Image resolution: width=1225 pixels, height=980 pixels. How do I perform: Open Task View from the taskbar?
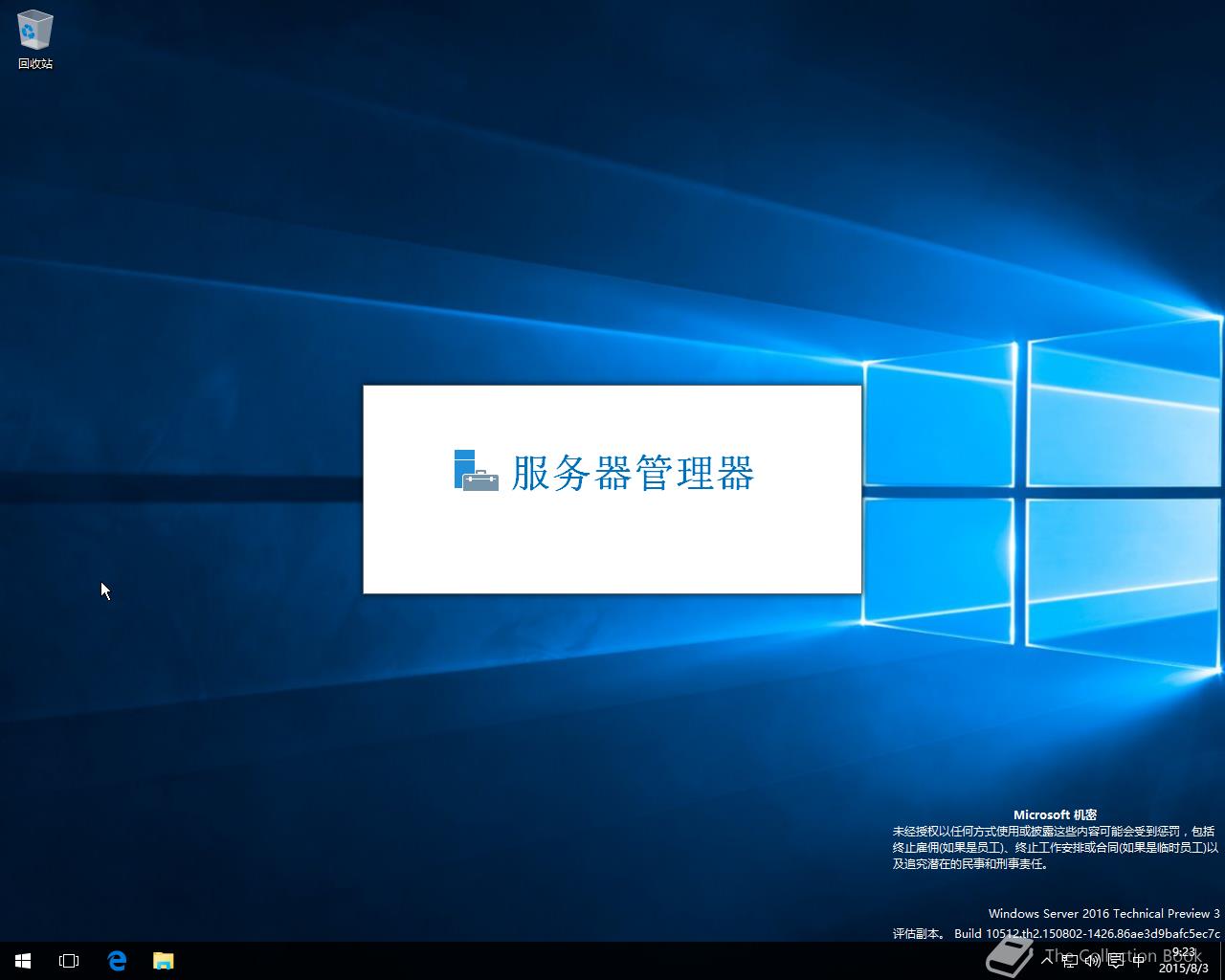tap(69, 961)
